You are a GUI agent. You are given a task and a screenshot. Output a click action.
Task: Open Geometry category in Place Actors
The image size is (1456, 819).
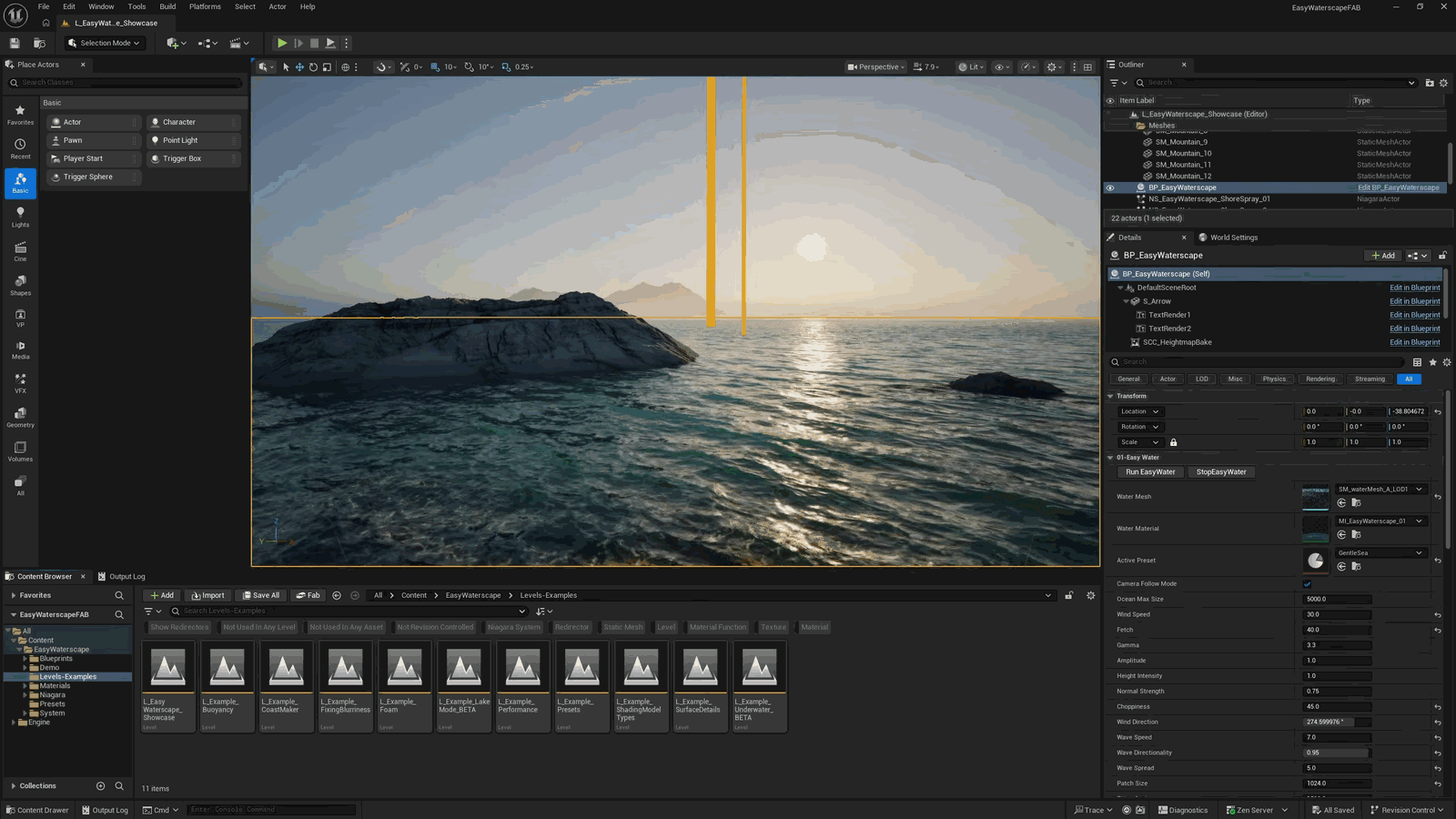(x=20, y=418)
